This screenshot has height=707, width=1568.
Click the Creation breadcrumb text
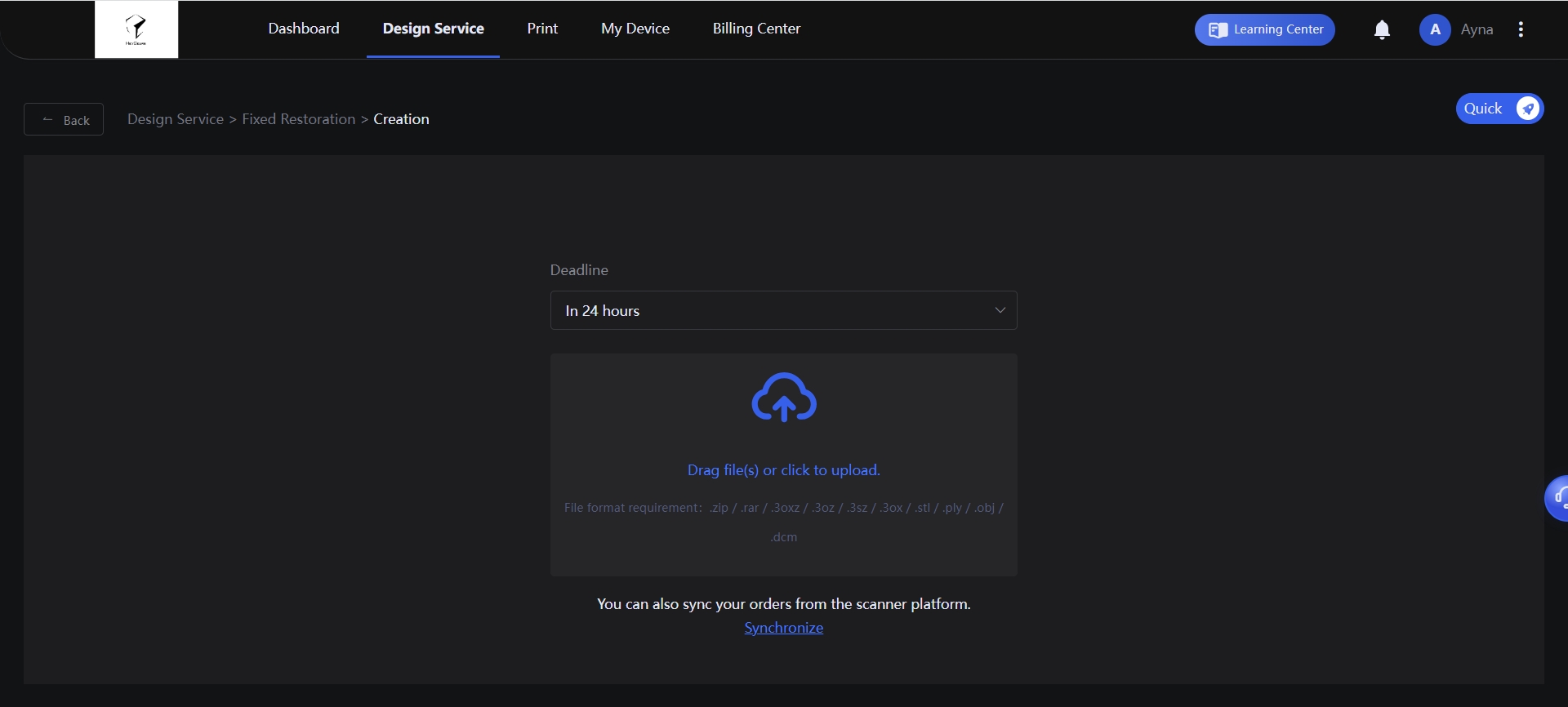[x=401, y=119]
